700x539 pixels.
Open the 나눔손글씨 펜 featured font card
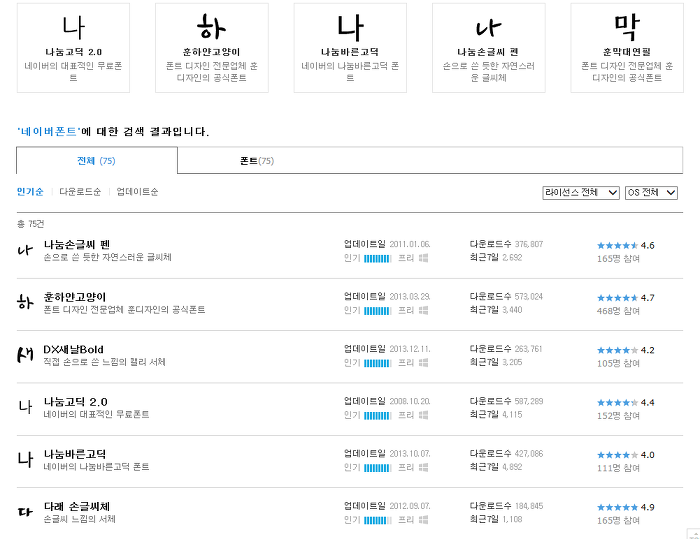488,48
